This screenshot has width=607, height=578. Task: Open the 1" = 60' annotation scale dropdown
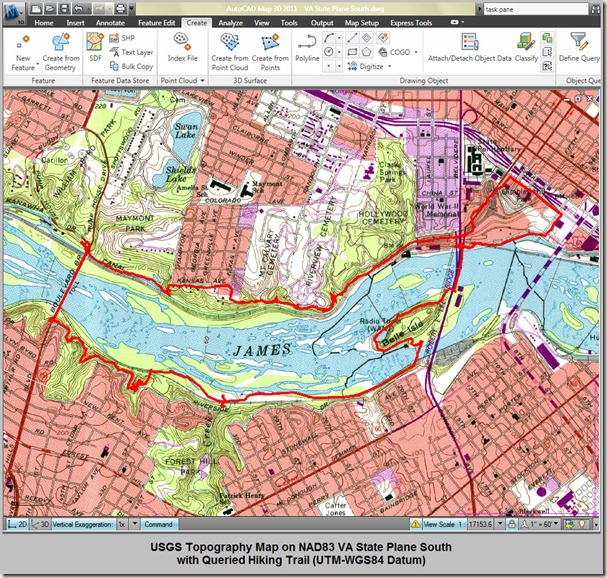coord(540,525)
